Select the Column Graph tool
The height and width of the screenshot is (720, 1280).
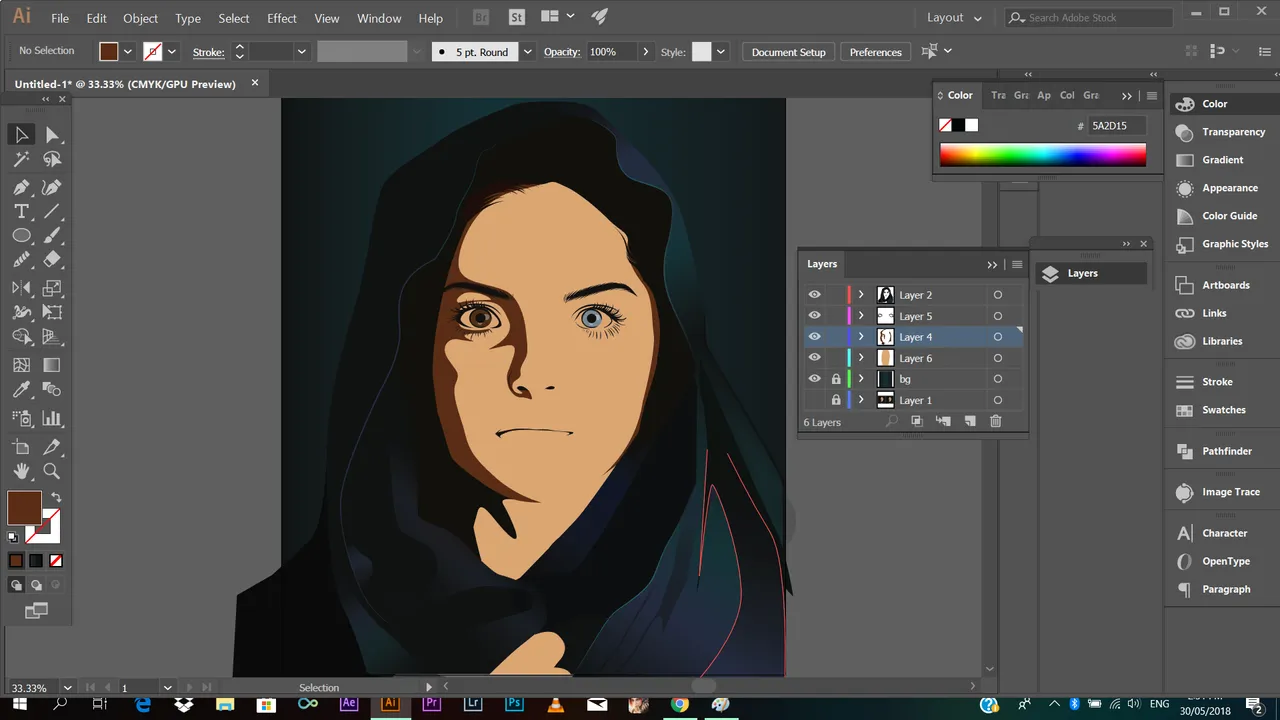(x=52, y=419)
